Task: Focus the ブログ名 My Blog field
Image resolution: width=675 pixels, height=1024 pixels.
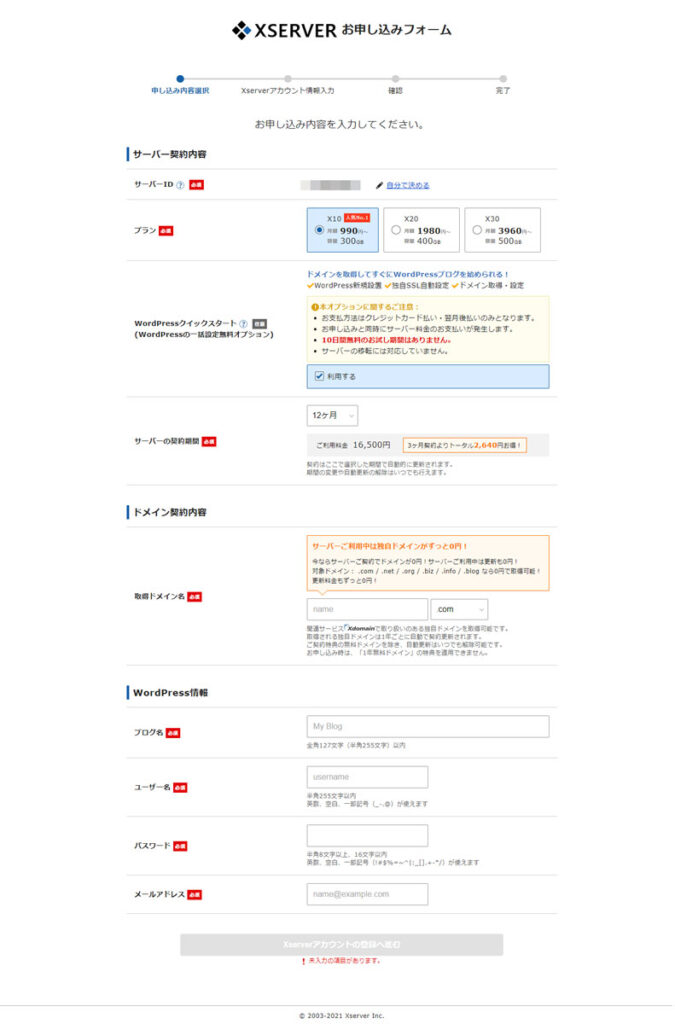Action: (428, 727)
